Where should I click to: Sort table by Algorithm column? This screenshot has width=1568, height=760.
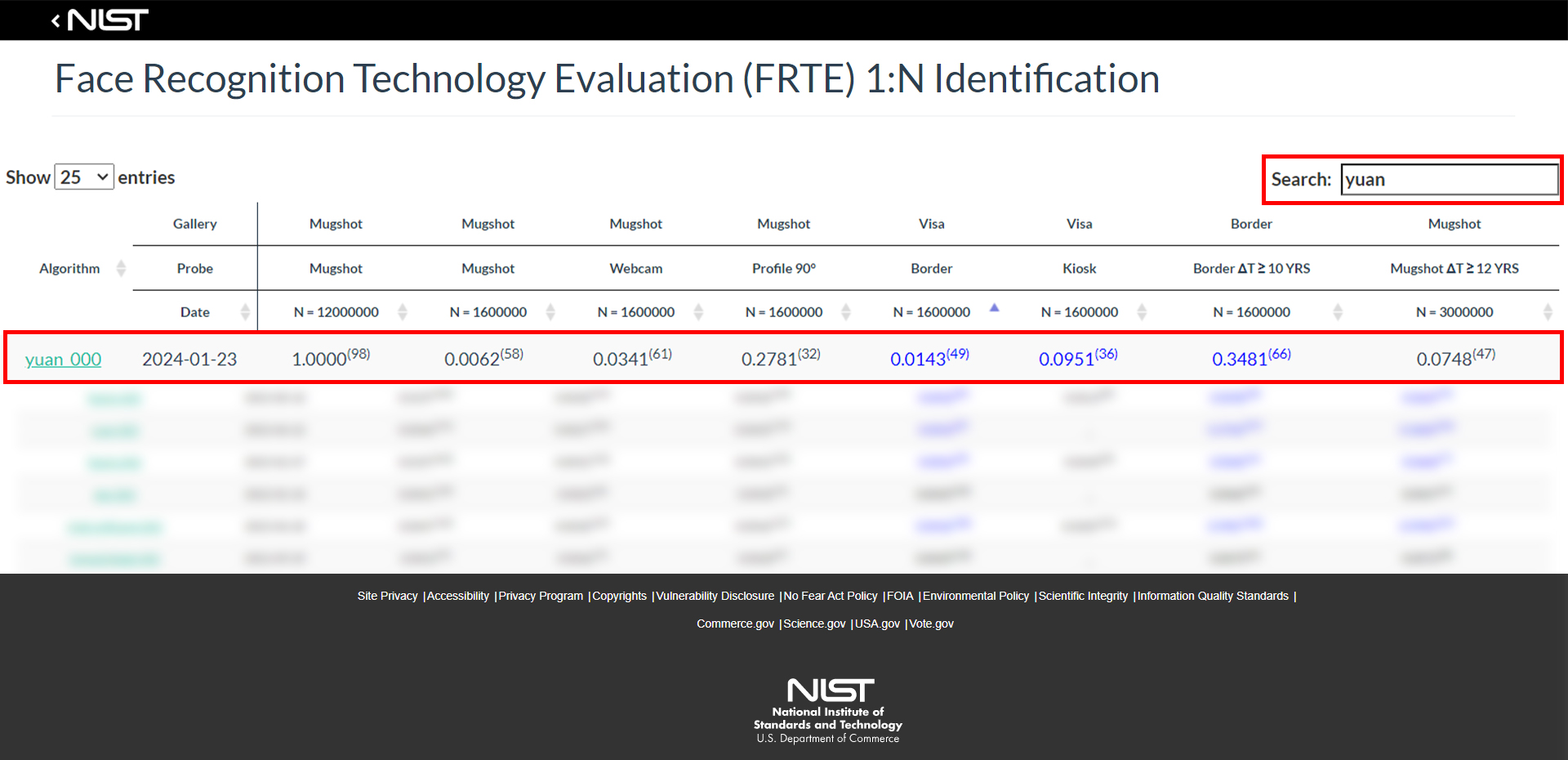coord(121,268)
